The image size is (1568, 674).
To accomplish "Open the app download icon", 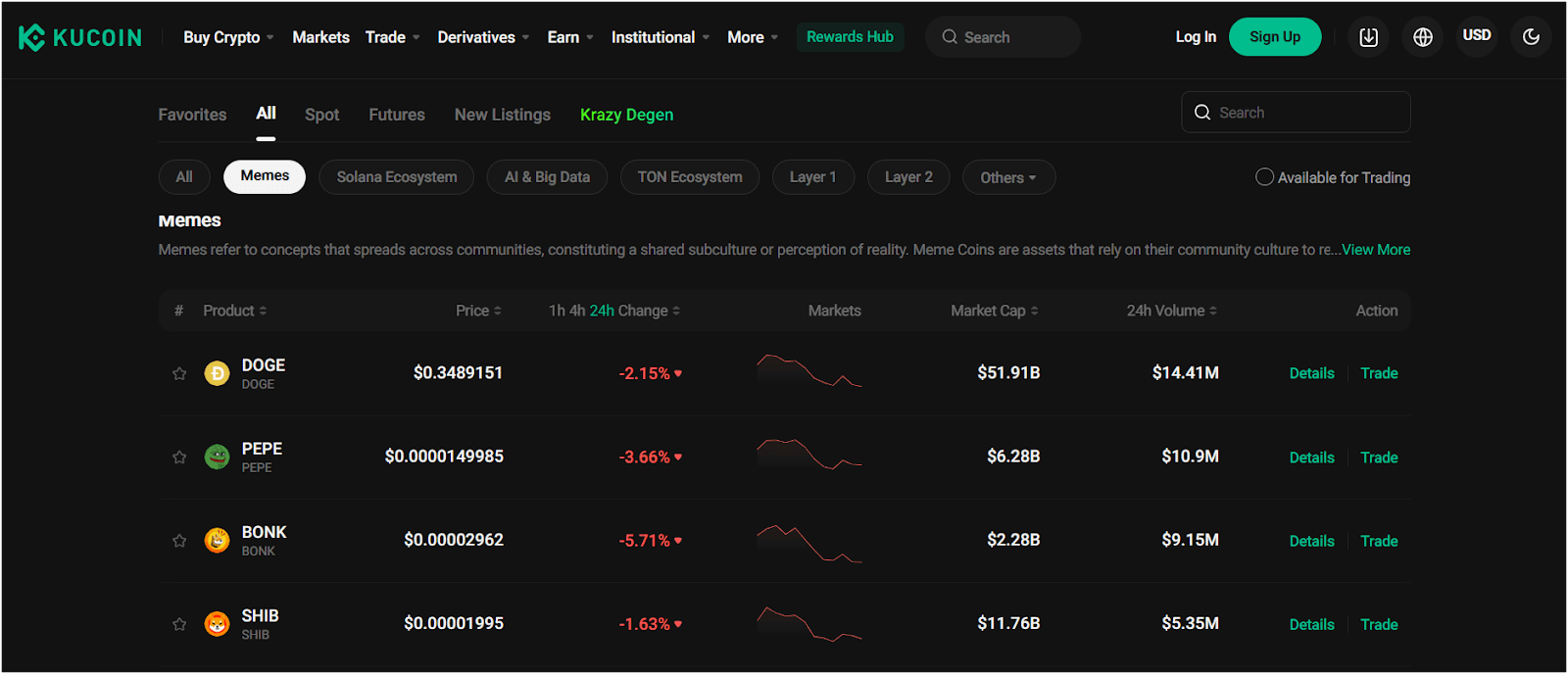I will click(x=1368, y=37).
